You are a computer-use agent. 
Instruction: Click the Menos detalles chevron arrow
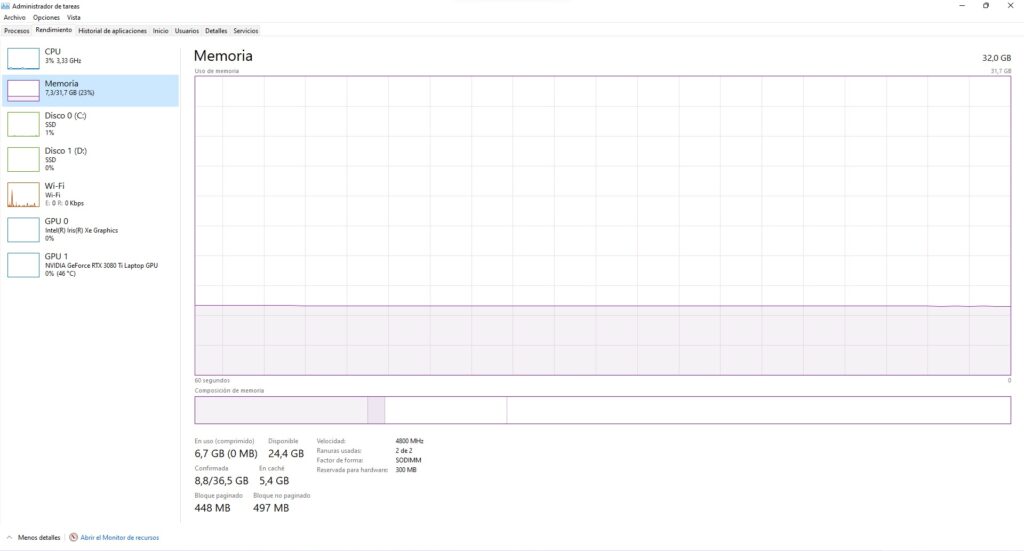9,537
